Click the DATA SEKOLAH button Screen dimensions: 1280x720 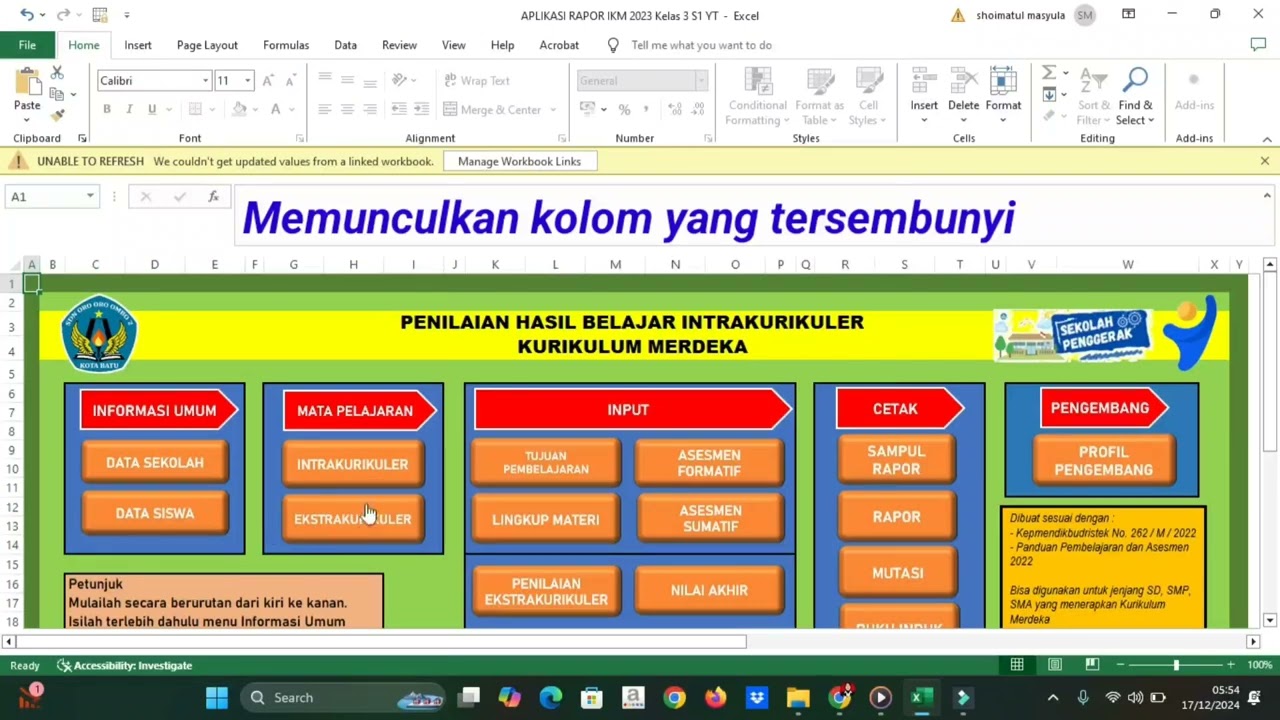click(154, 463)
